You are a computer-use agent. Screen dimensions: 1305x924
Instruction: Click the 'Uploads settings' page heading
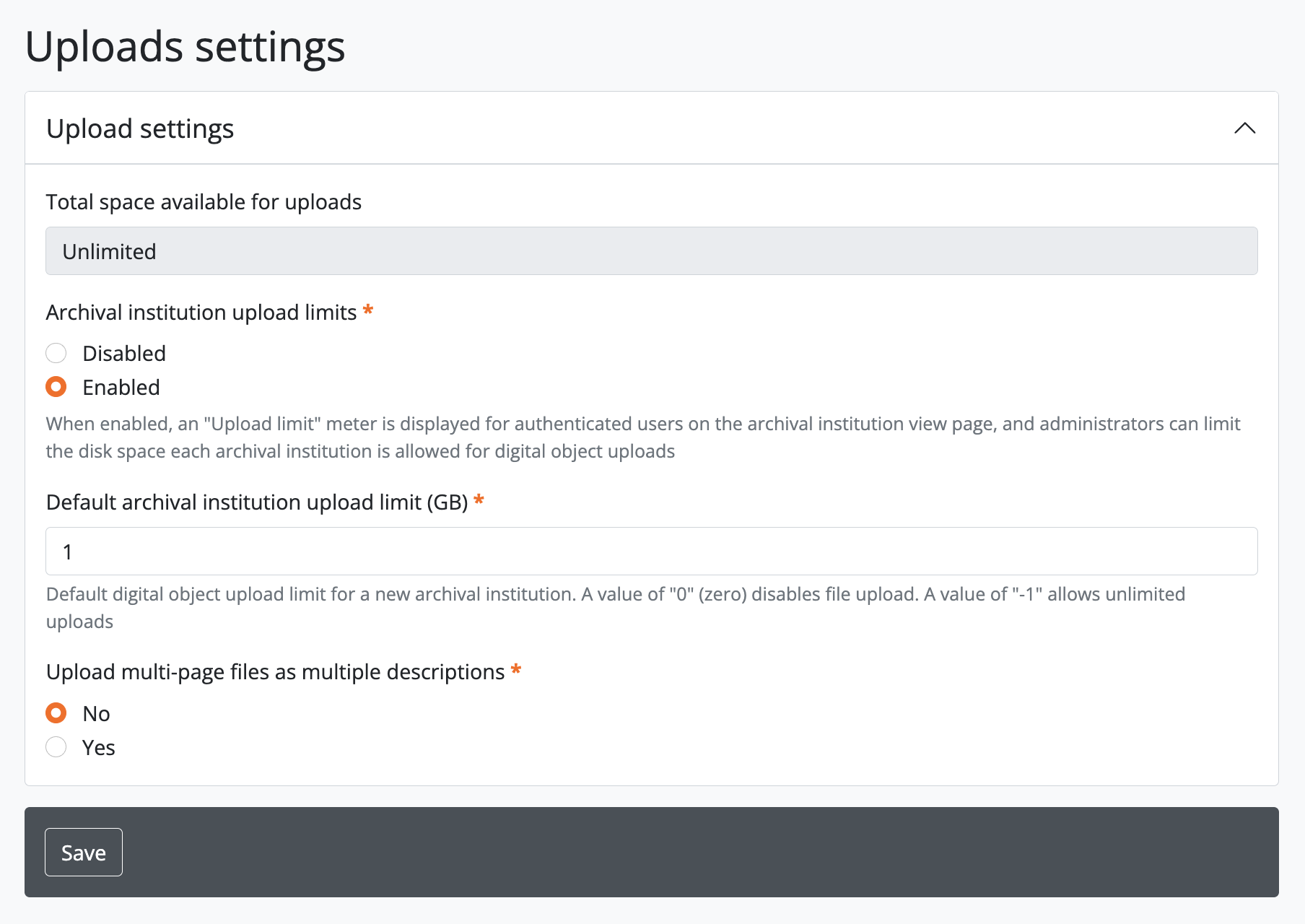[185, 47]
